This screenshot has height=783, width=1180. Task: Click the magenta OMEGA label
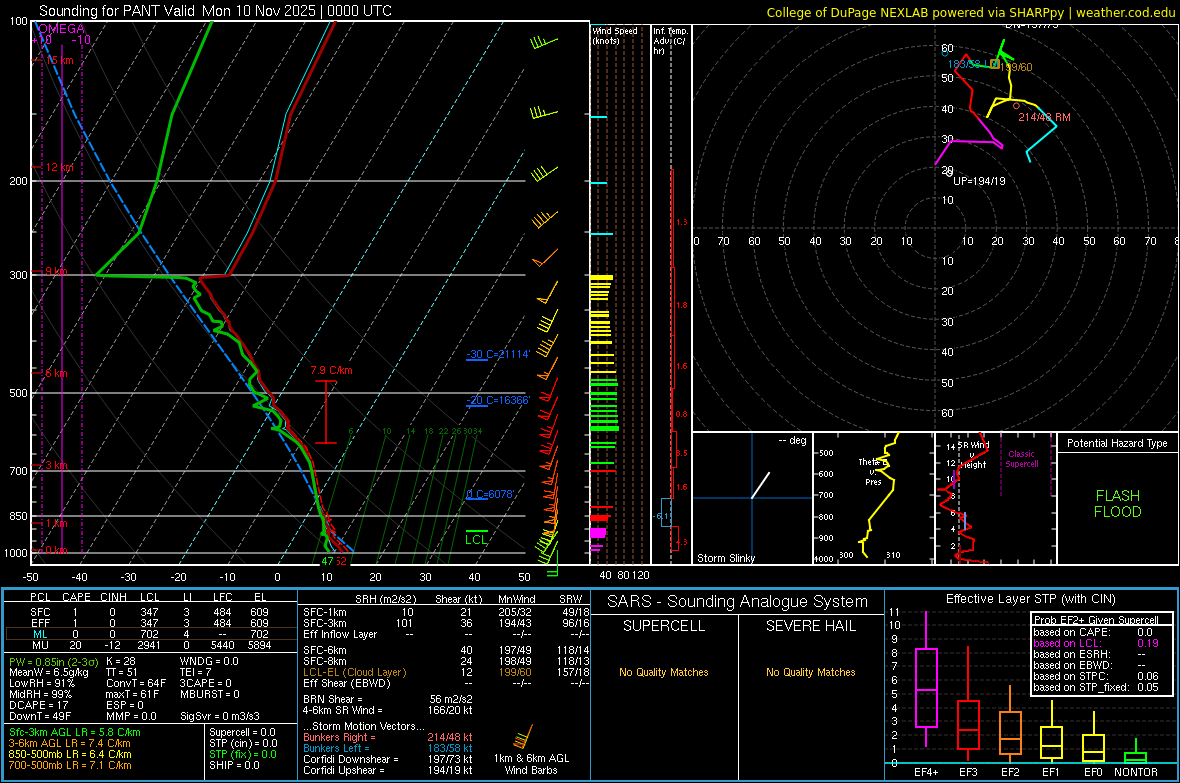click(62, 29)
